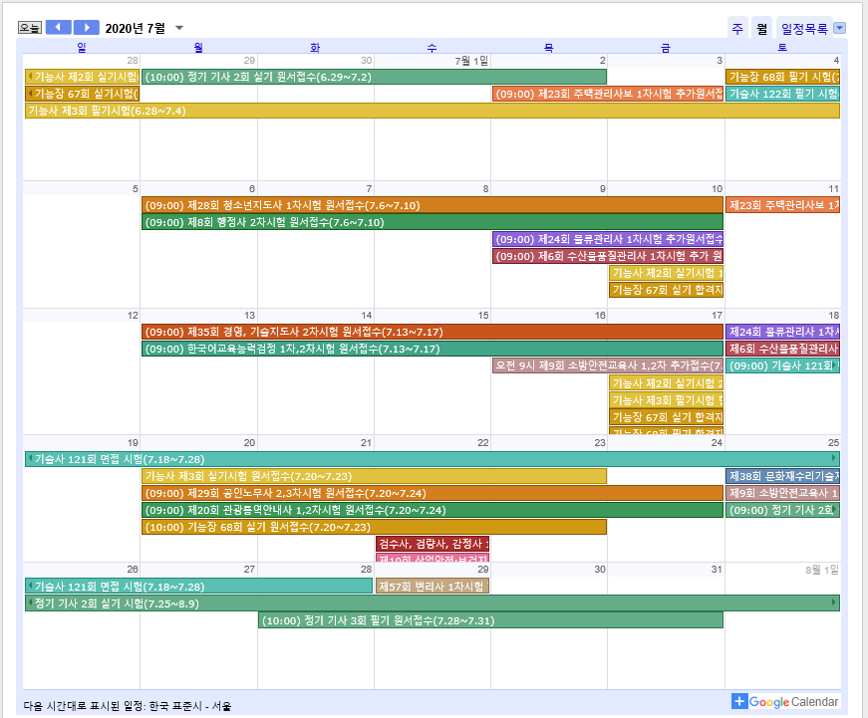
Task: Click the 오늘 (today) button
Action: [x=31, y=28]
